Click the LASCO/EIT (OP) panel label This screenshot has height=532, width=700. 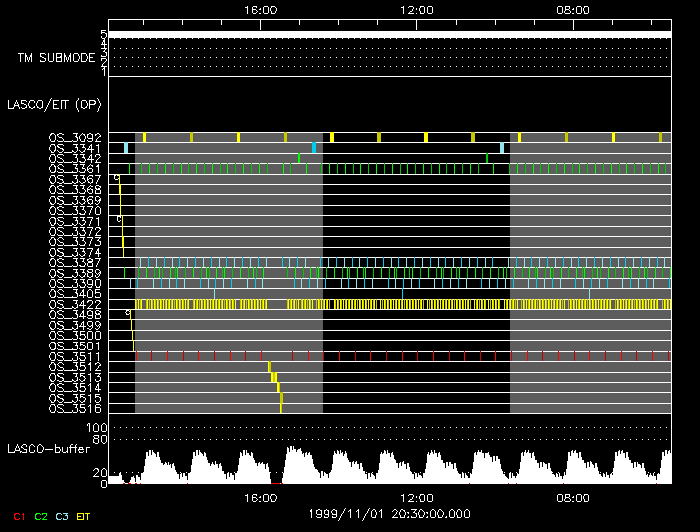53,104
